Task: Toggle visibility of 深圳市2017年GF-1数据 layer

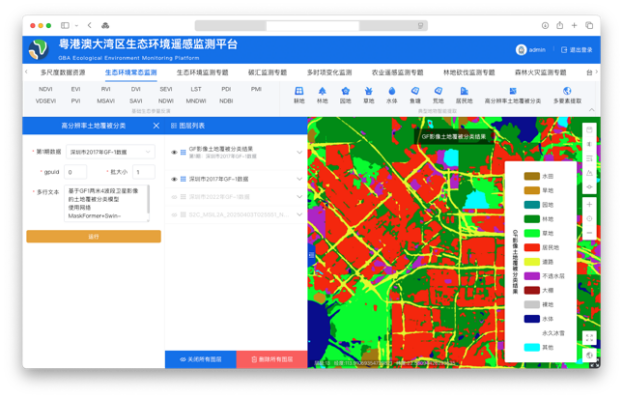Action: point(174,179)
